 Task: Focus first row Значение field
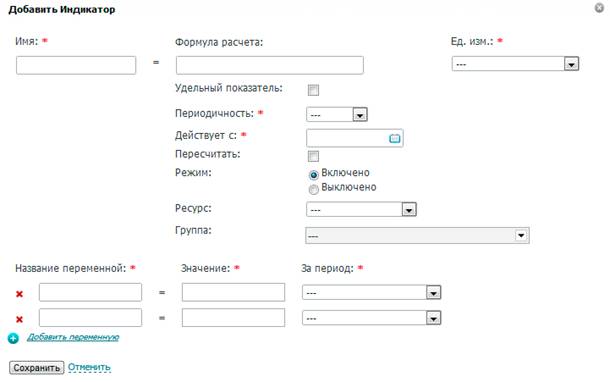coord(233,292)
